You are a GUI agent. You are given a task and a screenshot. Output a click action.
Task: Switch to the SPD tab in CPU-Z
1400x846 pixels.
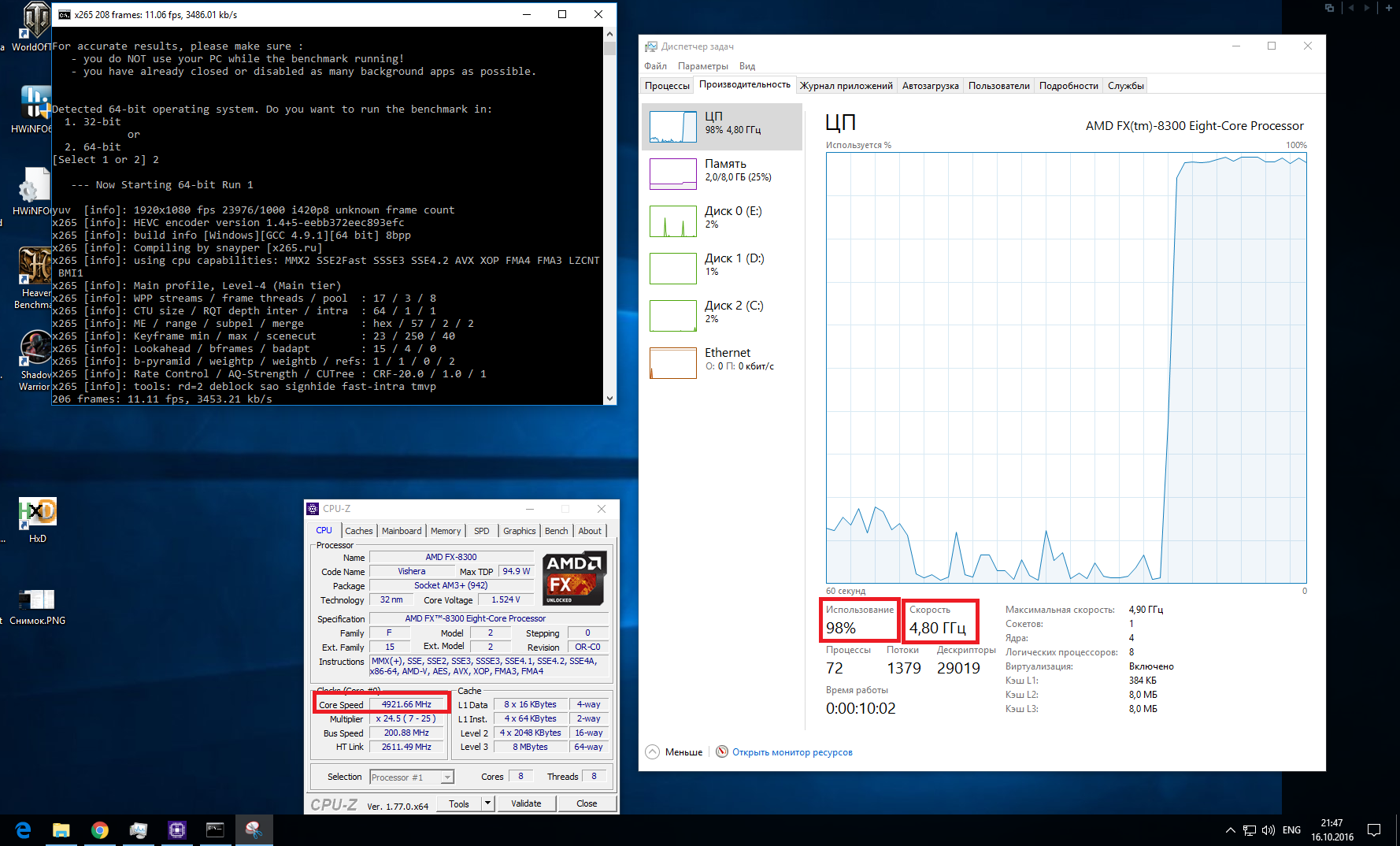[482, 531]
